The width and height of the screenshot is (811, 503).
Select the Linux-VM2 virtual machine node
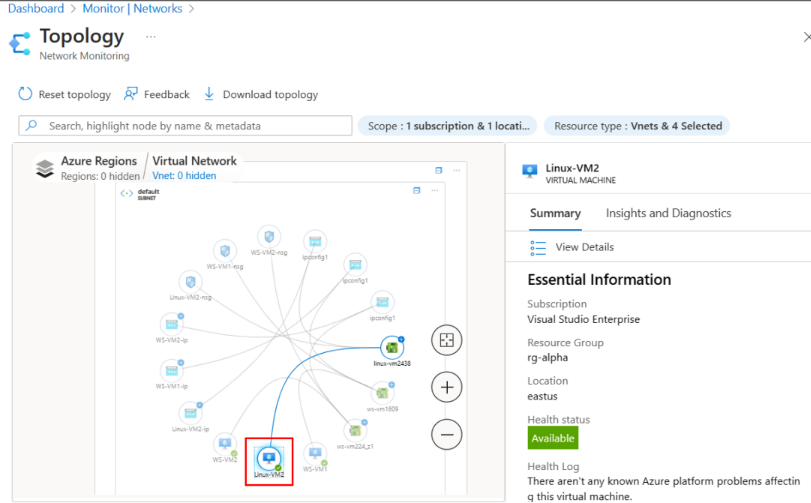(269, 458)
